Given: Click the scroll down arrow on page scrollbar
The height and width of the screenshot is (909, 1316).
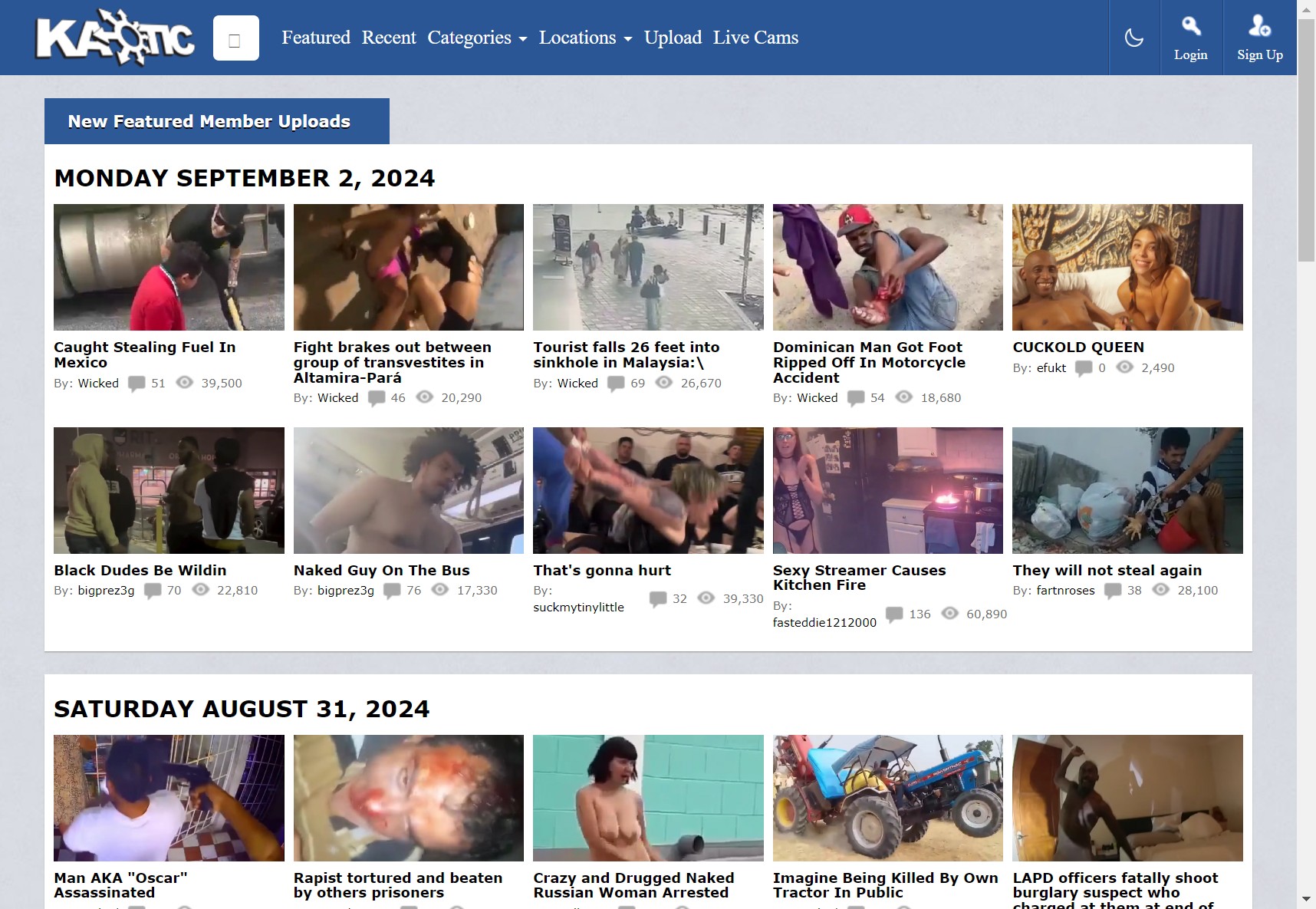Looking at the screenshot, I should click(1306, 899).
